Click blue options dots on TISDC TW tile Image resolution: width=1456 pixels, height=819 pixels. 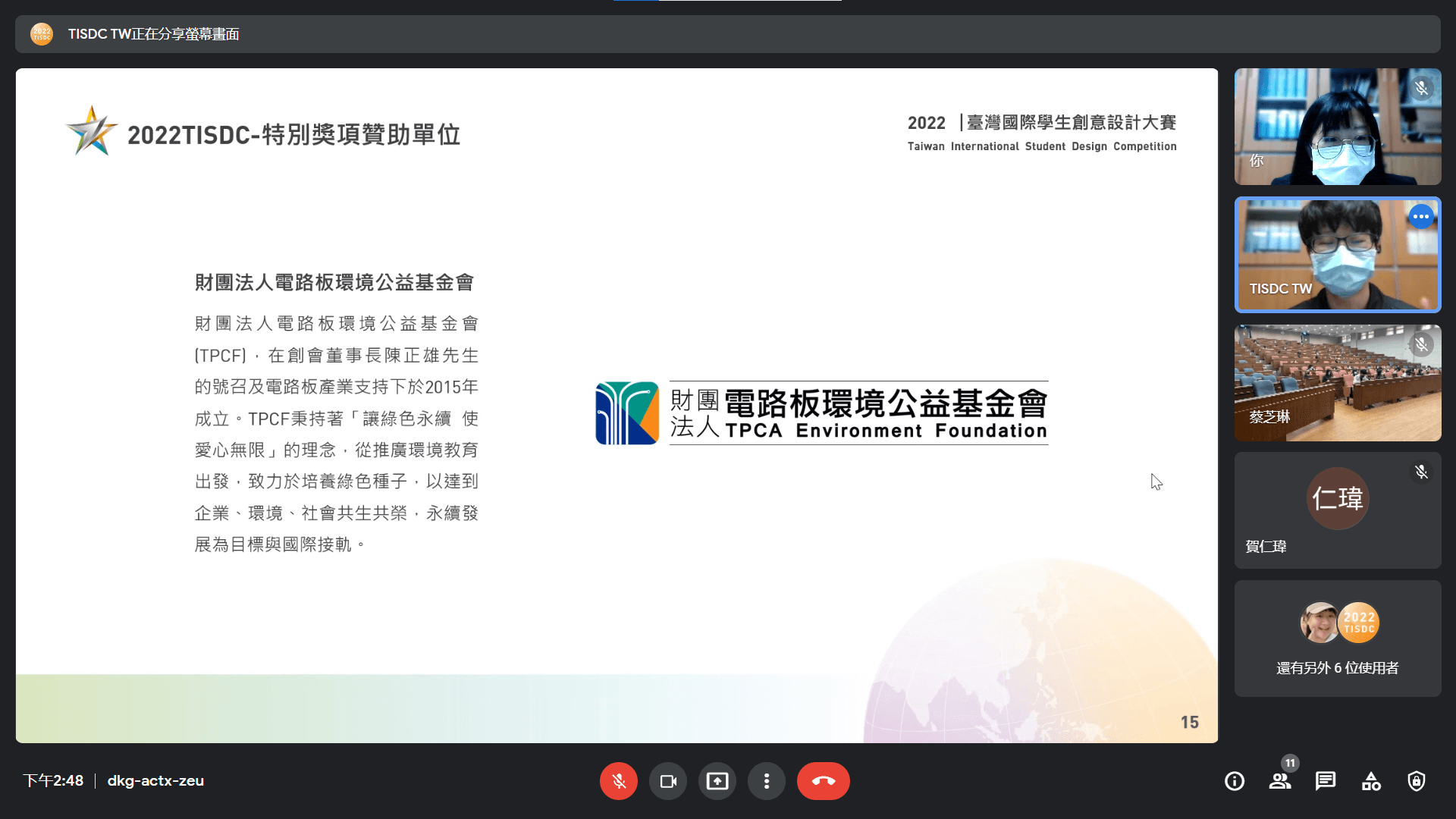(x=1421, y=217)
